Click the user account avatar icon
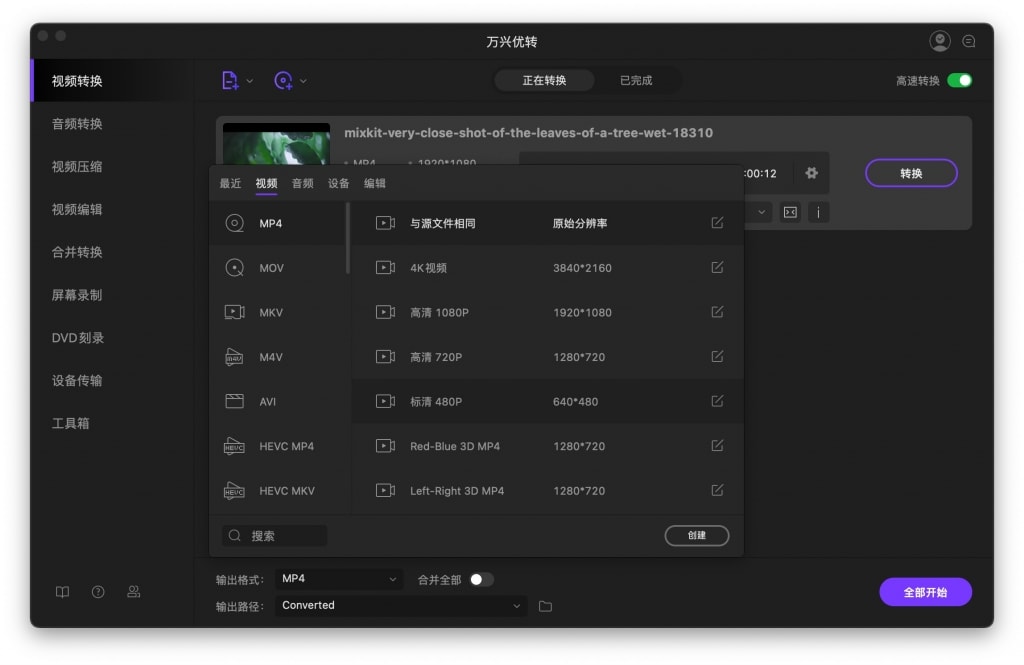1024x665 pixels. [x=939, y=41]
